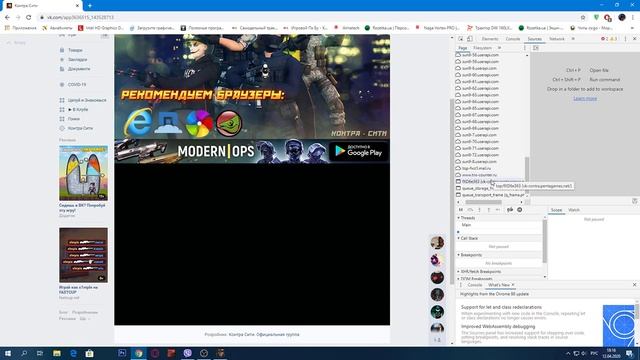The image size is (640, 360).
Task: Switch to the Console tab in DevTools
Action: point(513,39)
